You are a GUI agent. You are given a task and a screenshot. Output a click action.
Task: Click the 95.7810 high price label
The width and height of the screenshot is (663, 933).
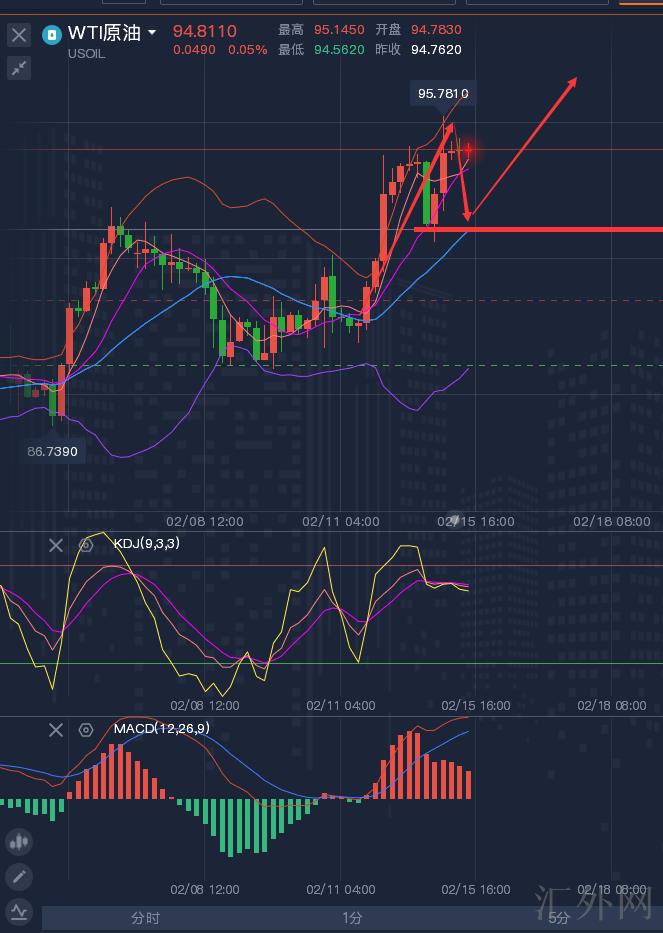(443, 93)
